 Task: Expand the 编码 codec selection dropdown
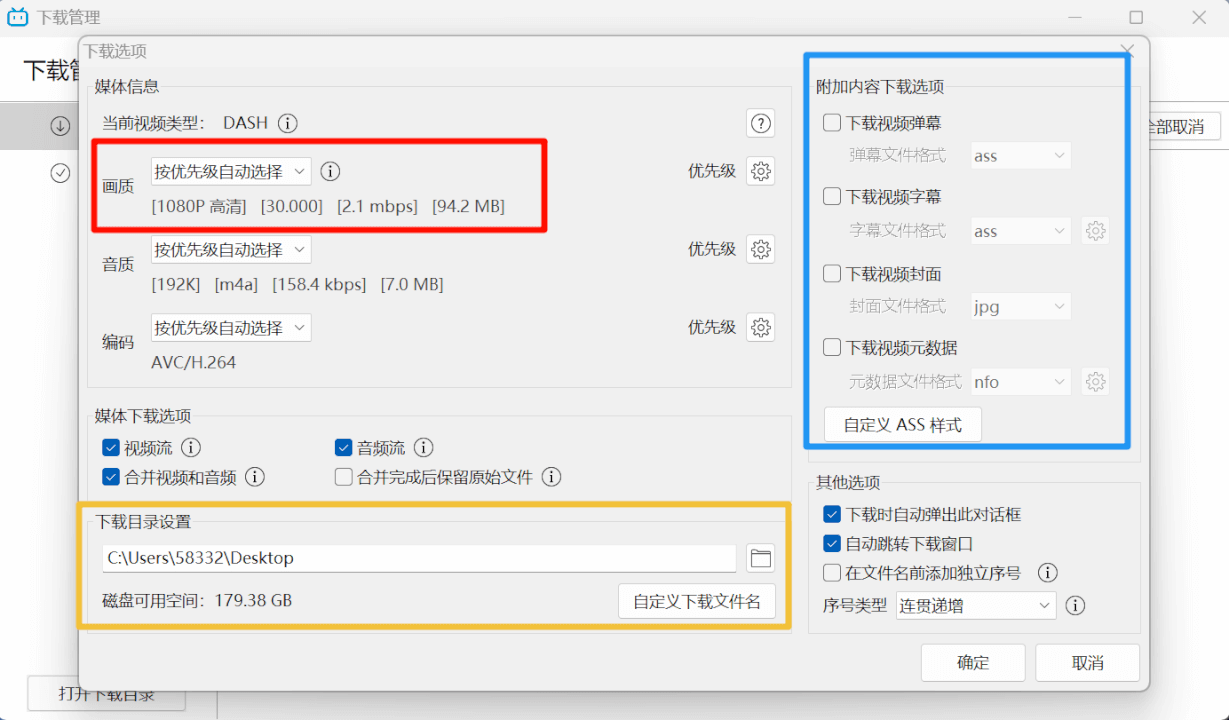point(231,327)
